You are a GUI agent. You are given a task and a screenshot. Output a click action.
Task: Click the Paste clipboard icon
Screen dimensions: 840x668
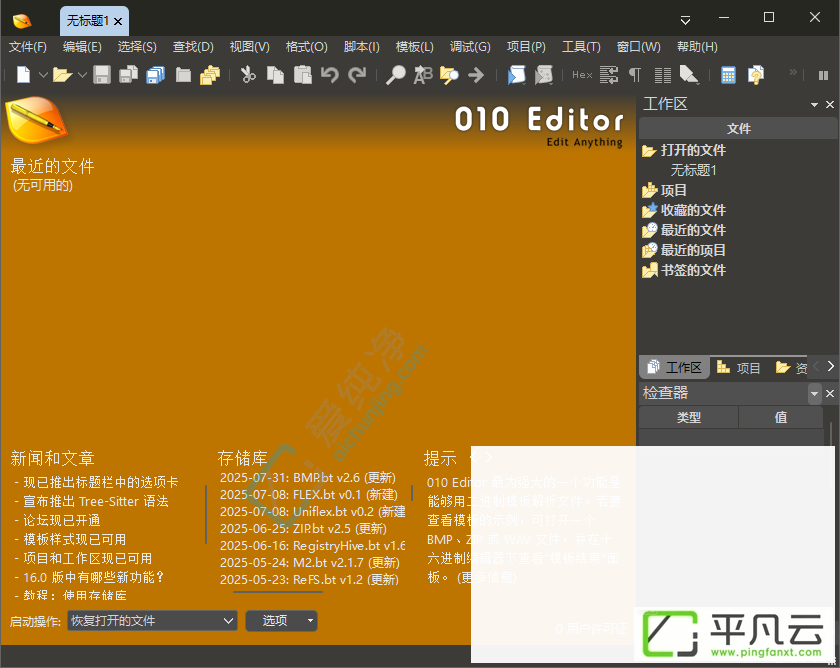[303, 75]
